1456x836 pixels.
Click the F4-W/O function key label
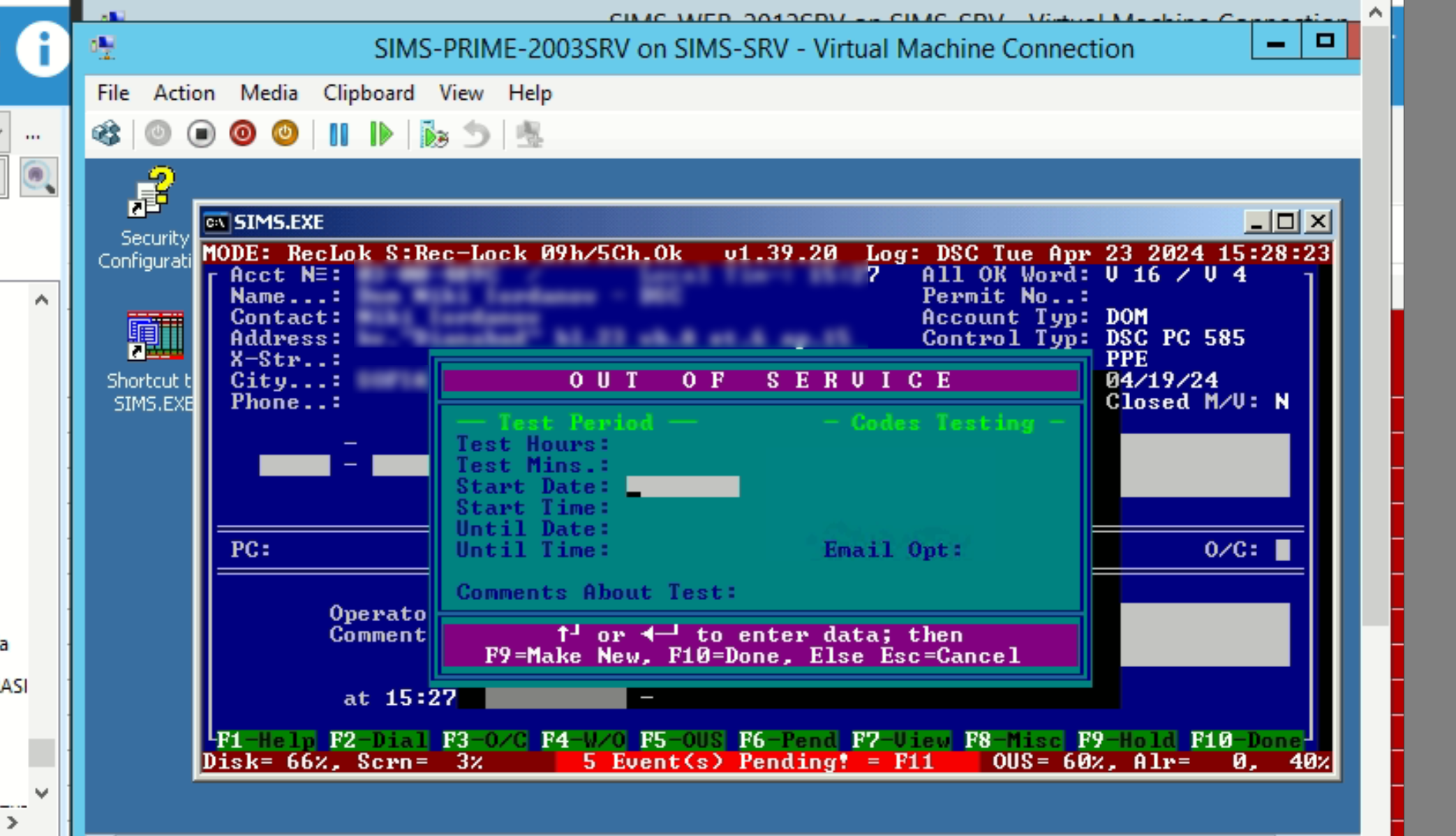click(x=583, y=740)
